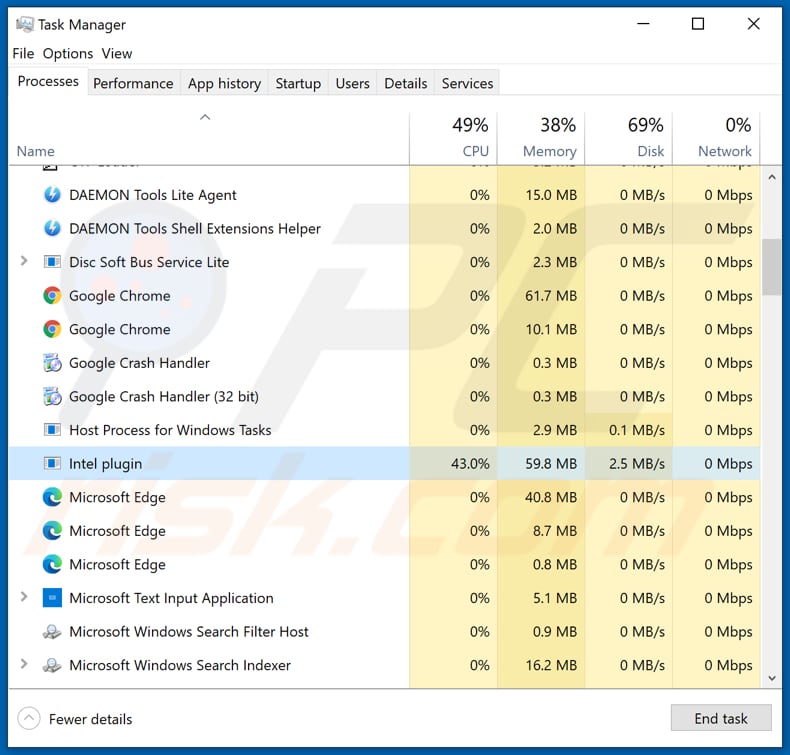The image size is (790, 755).
Task: Click the 59.8 MB memory value
Action: [551, 463]
